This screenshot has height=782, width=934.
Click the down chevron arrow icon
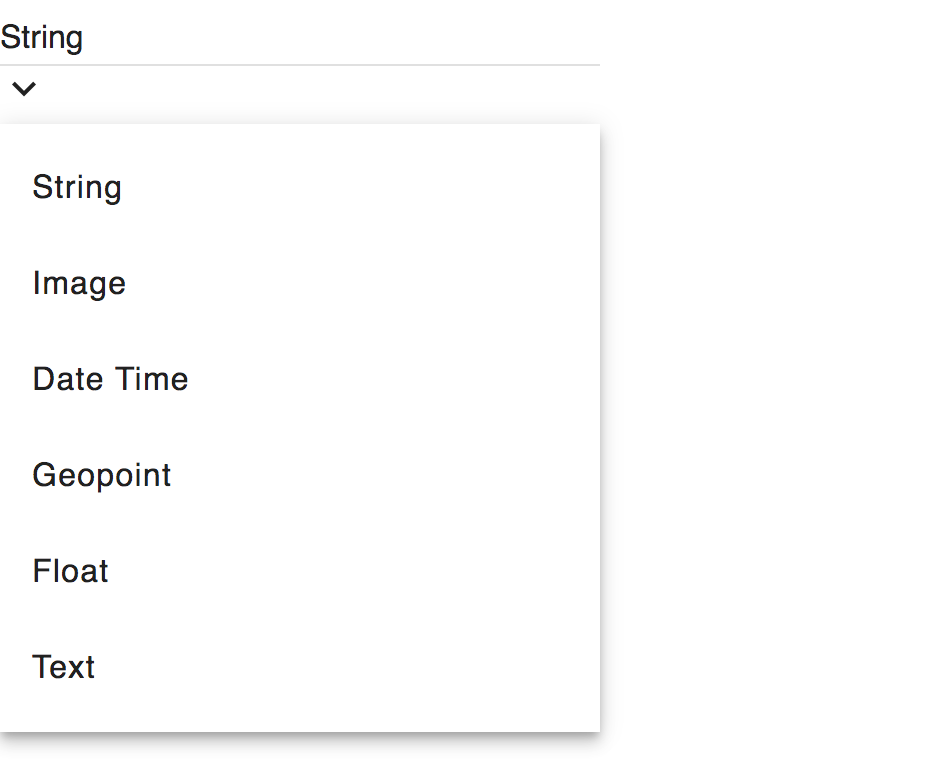(x=24, y=89)
